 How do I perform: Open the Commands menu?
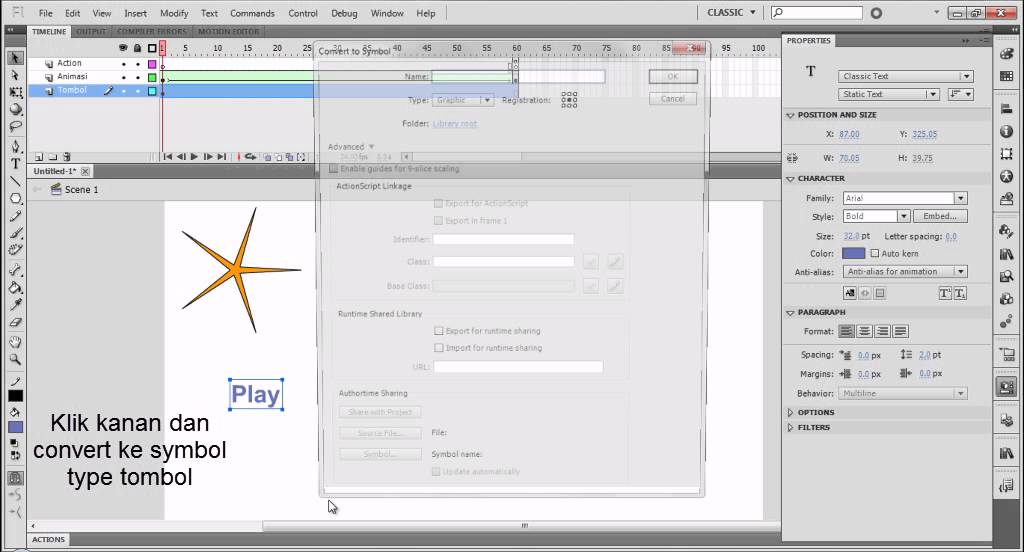pos(252,13)
